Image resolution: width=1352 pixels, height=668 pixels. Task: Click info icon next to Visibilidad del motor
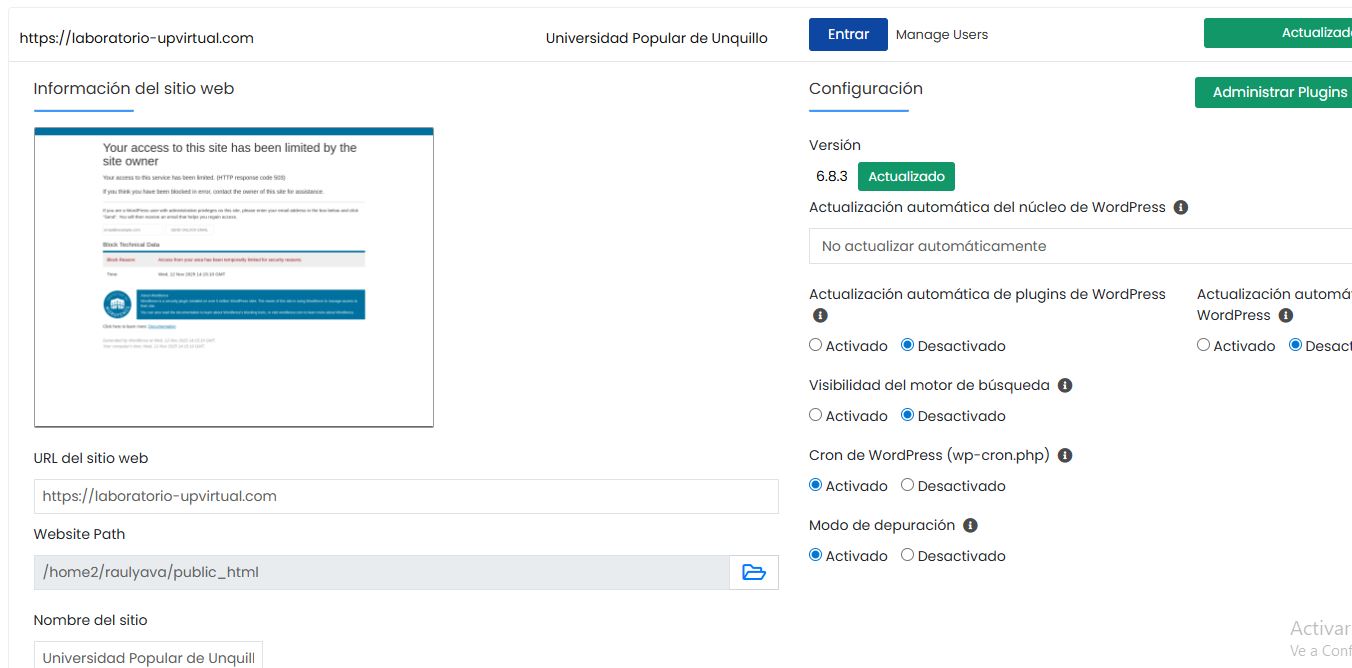1065,386
